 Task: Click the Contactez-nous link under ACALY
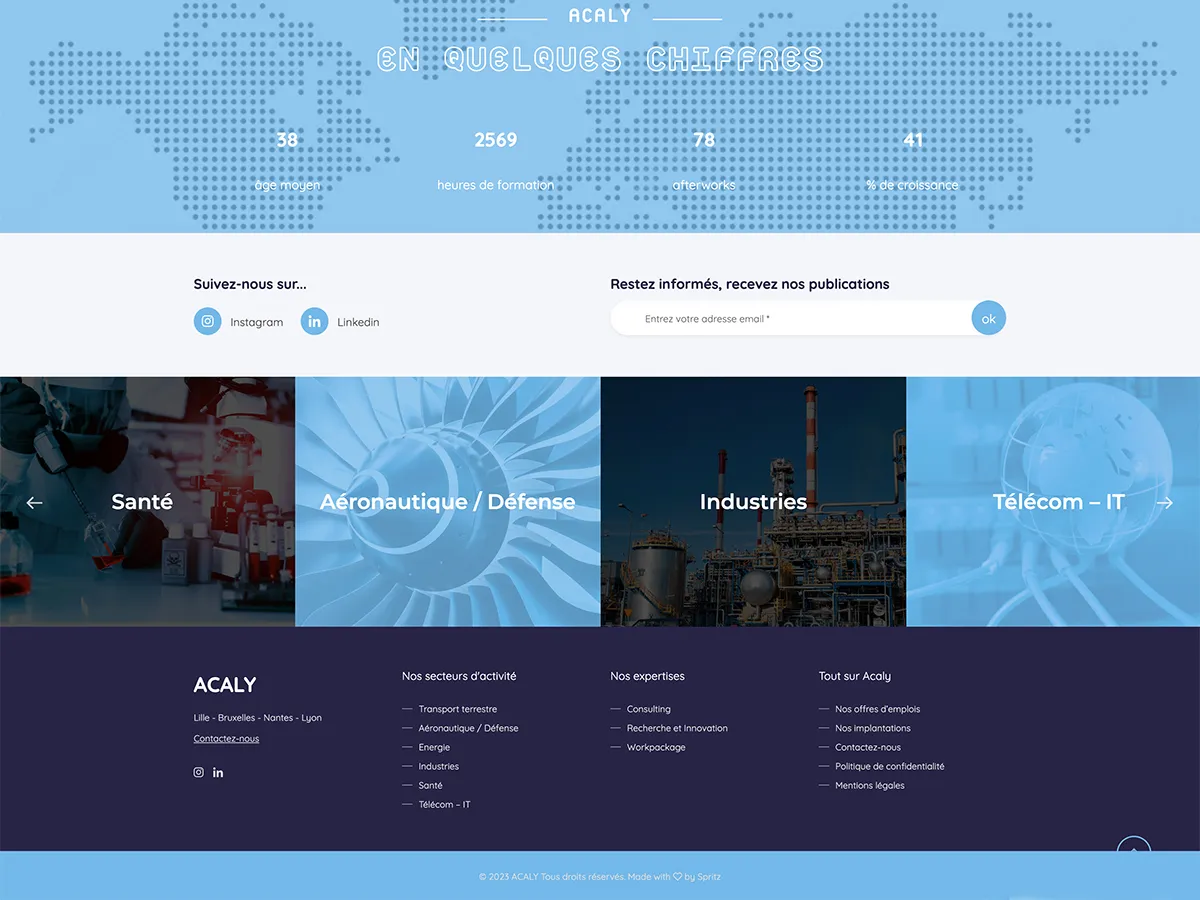226,739
